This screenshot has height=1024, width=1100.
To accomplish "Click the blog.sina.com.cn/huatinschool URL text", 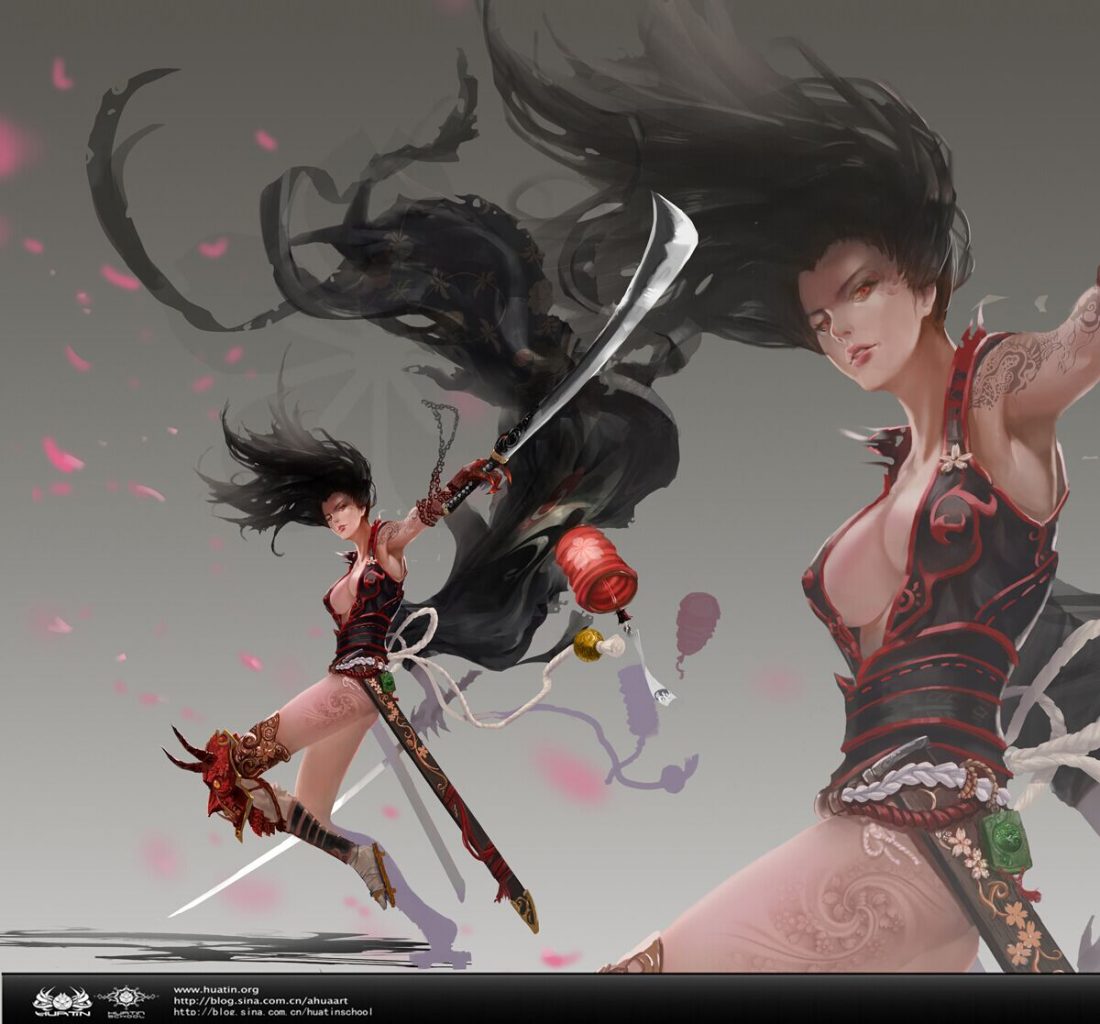I will click(x=273, y=1011).
